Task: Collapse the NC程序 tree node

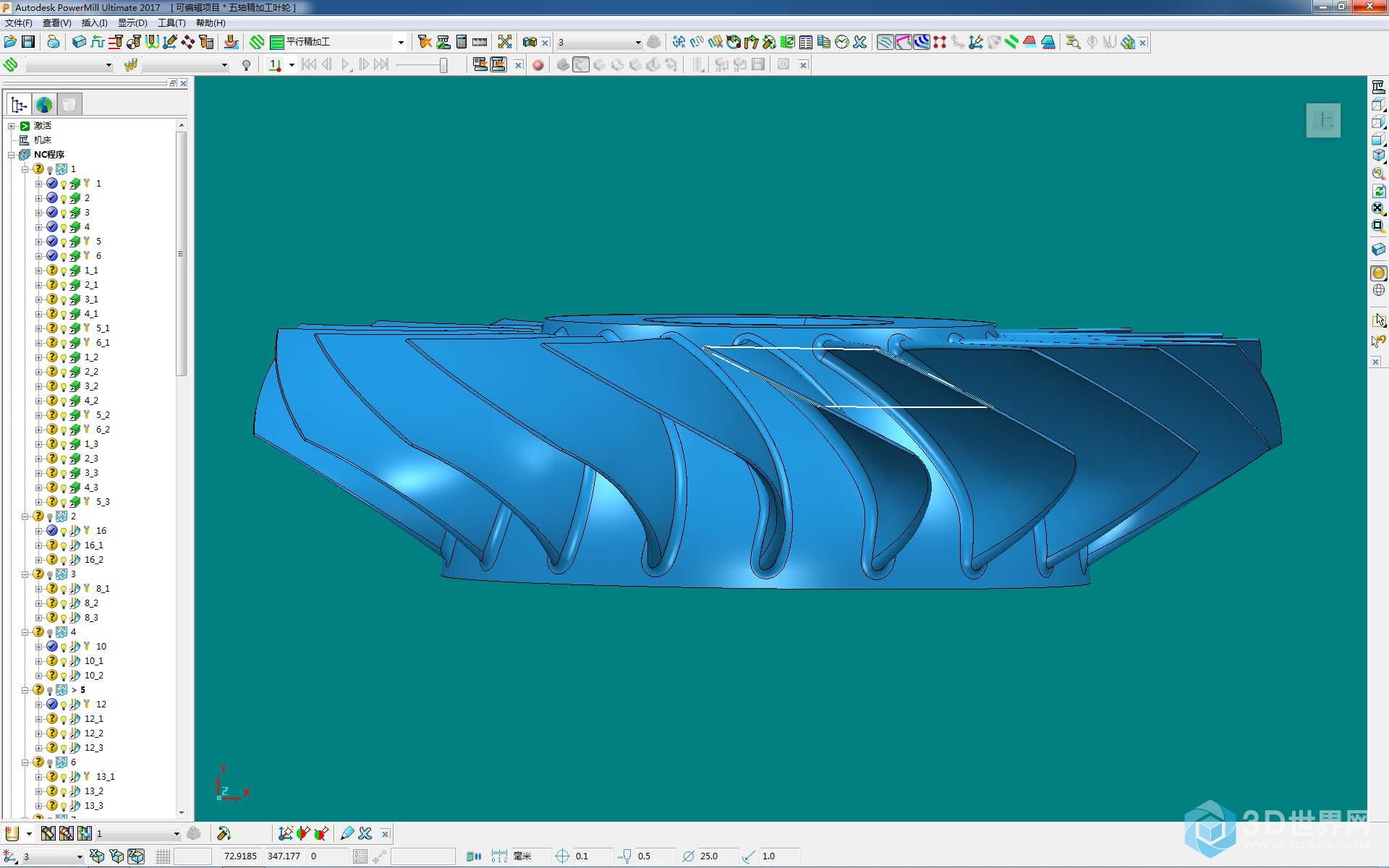Action: click(x=12, y=155)
